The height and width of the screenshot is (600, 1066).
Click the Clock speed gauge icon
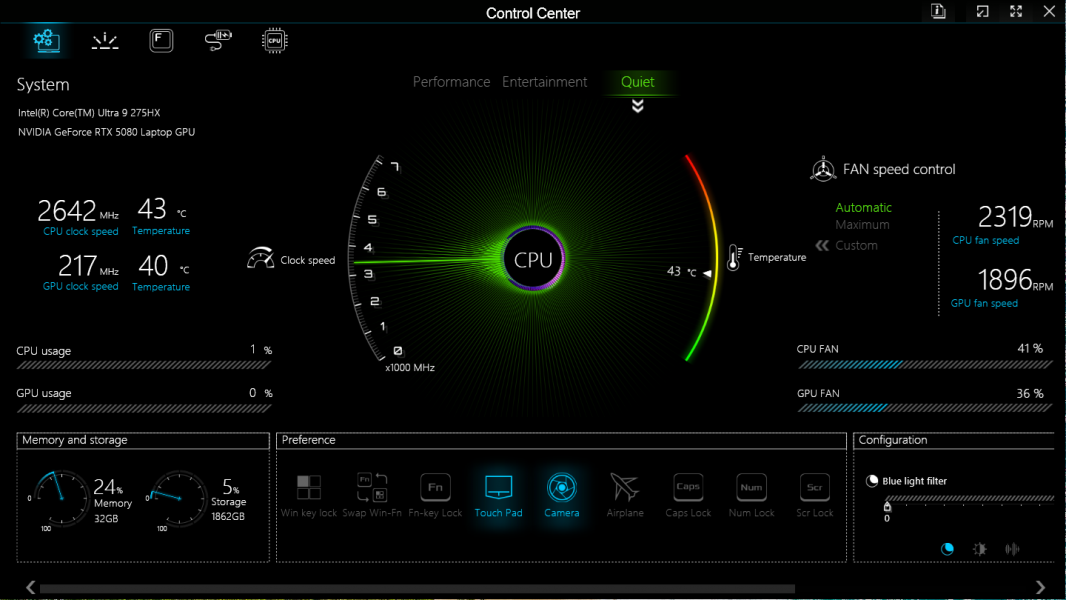pos(260,258)
